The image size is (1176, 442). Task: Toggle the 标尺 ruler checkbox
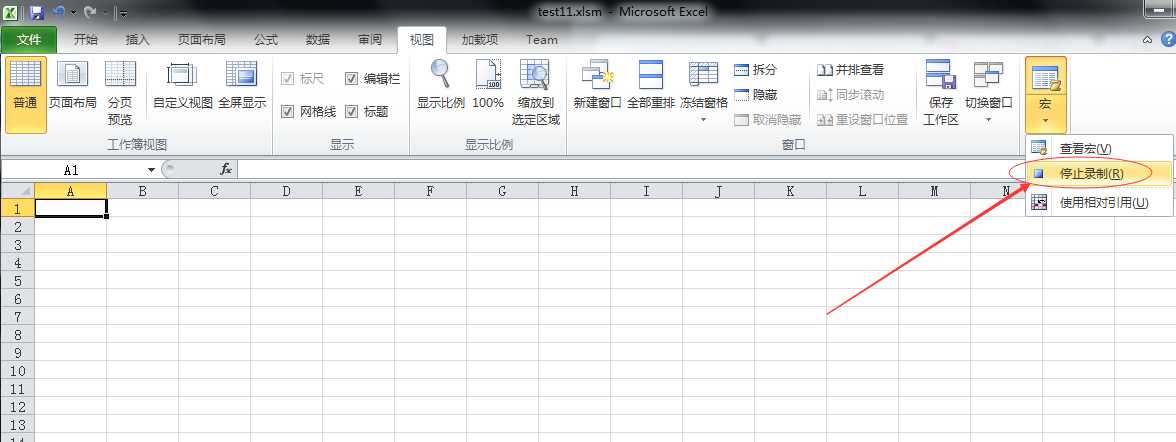(287, 78)
